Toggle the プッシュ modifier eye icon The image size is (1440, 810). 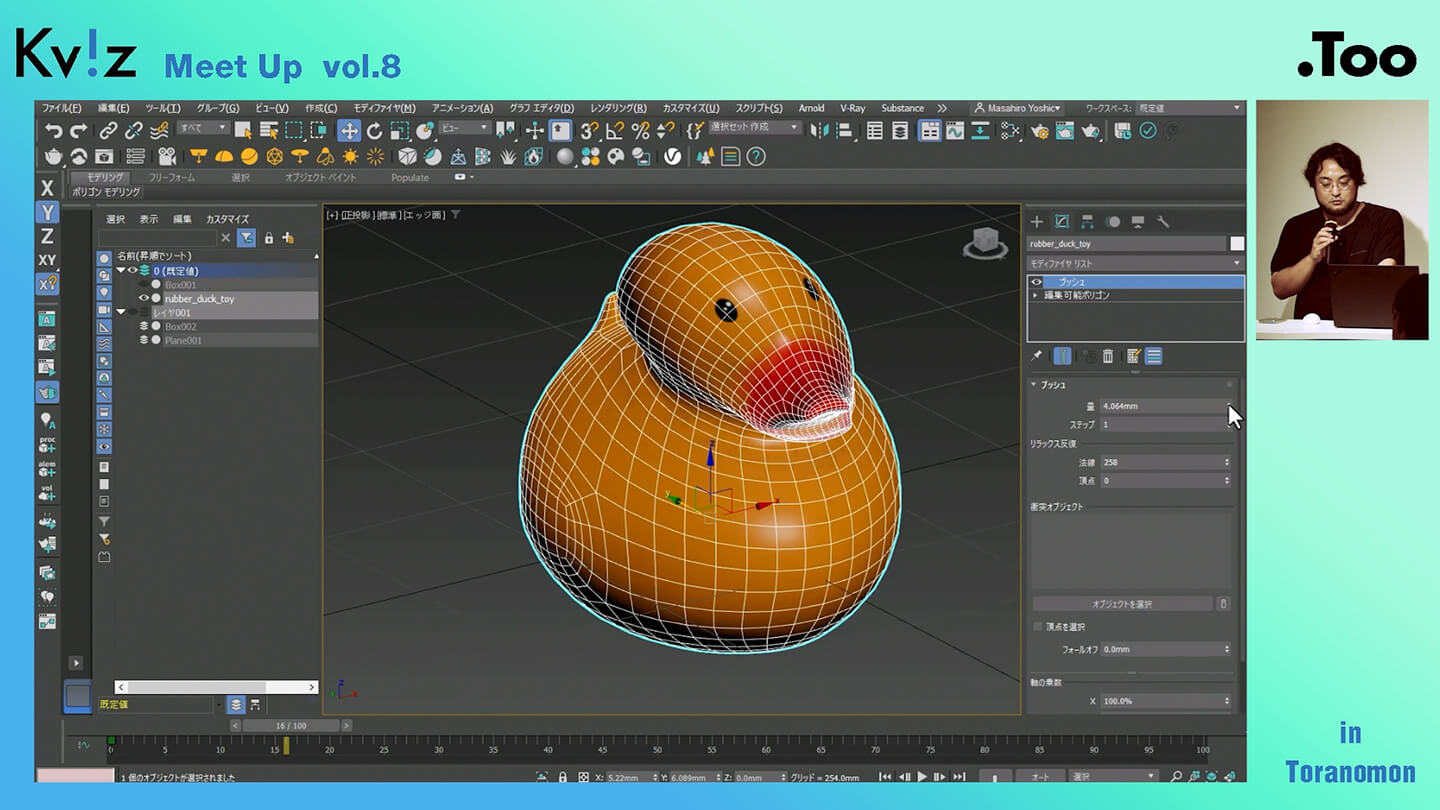pyautogui.click(x=1037, y=282)
